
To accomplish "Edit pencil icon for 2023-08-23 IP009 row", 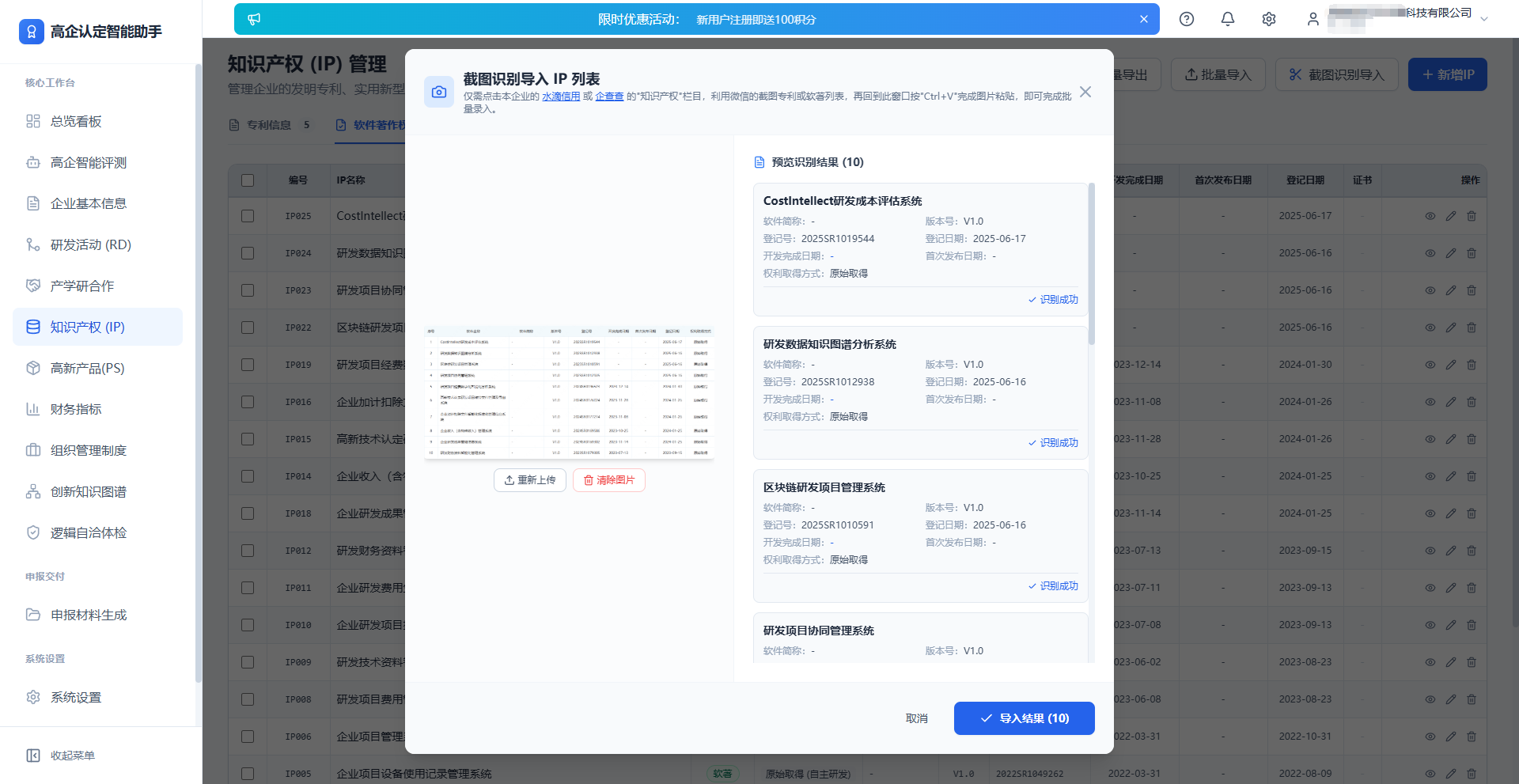I will point(1451,662).
